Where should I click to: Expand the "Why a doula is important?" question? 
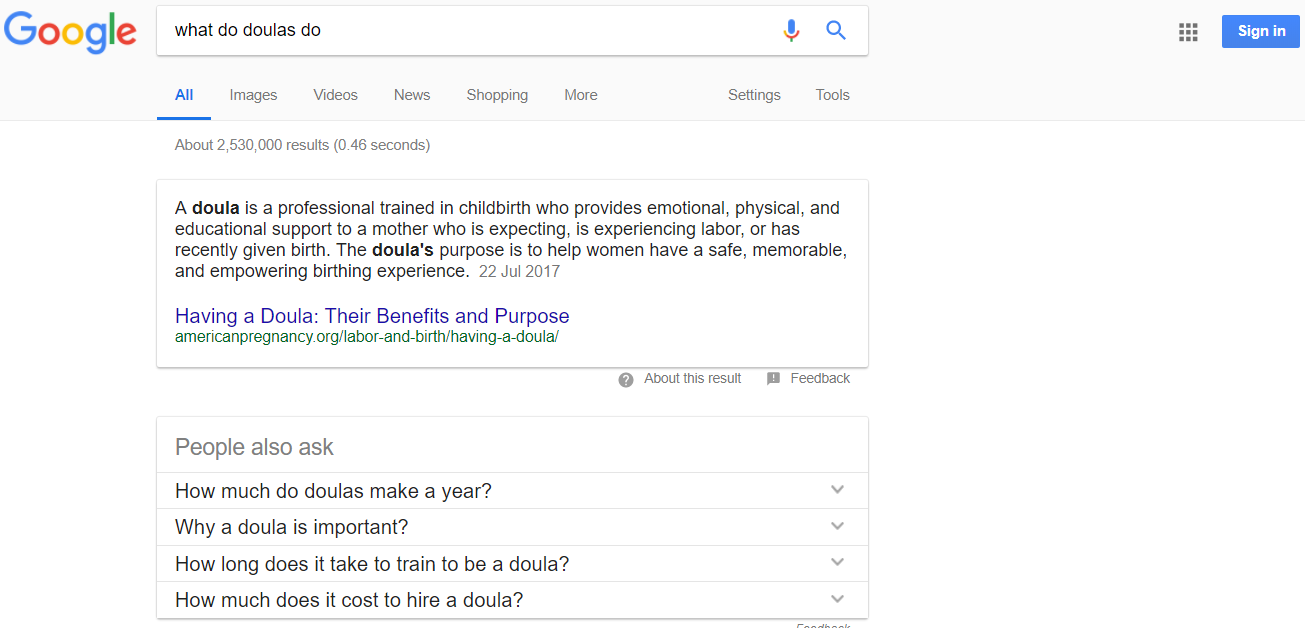837,526
